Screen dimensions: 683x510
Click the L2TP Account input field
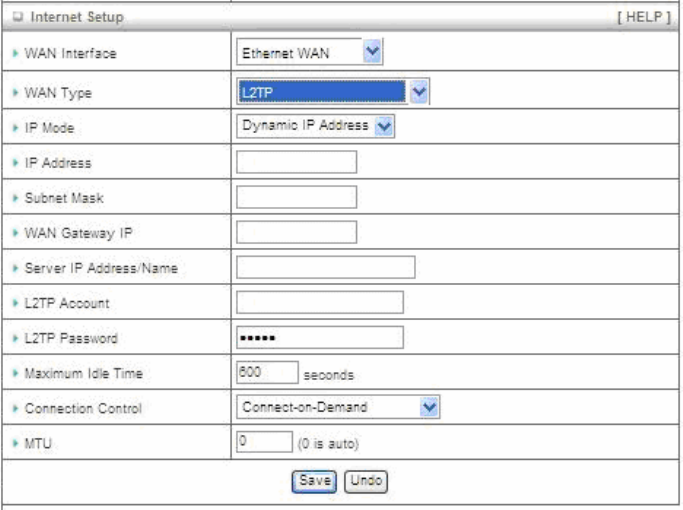[x=320, y=302]
